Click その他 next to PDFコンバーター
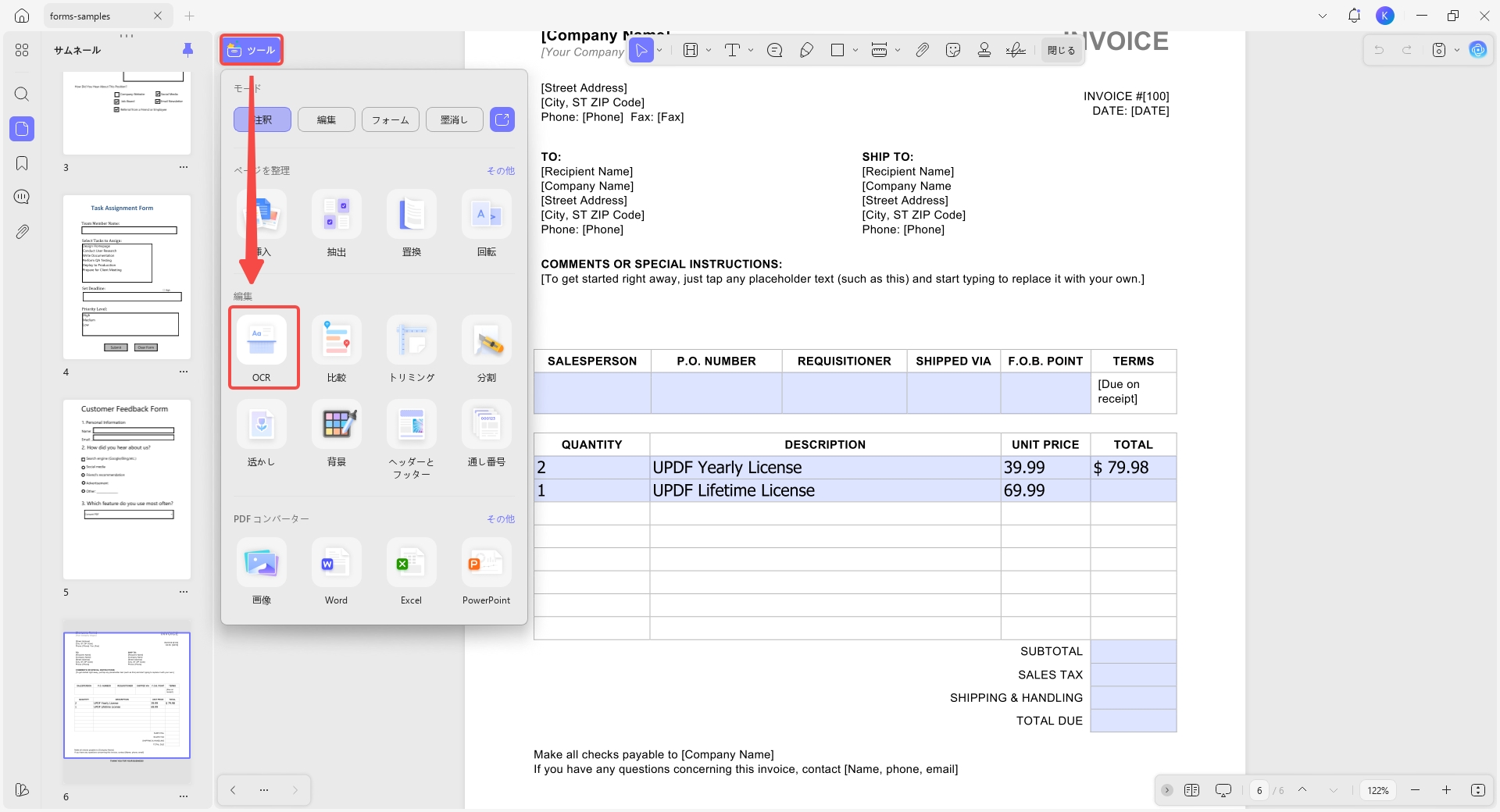The image size is (1500, 812). 501,518
